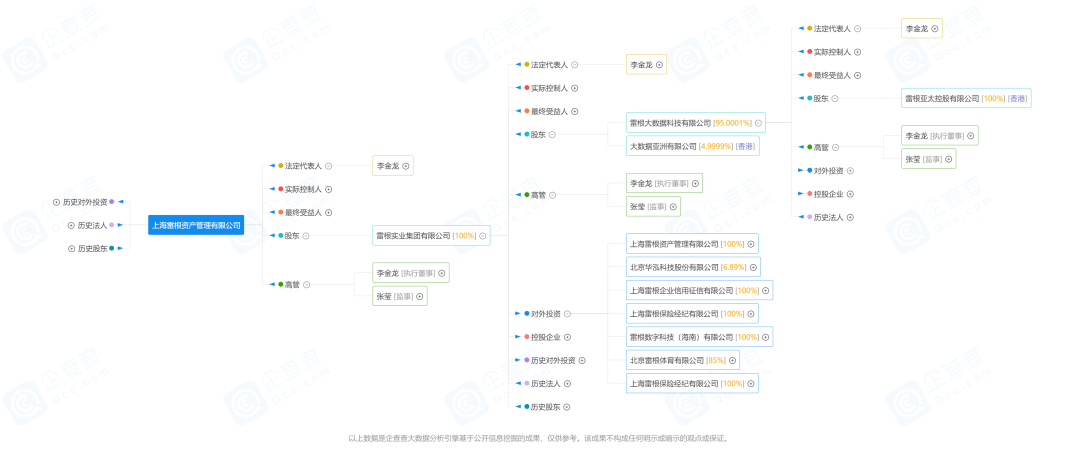The image size is (1080, 453).
Task: Expand 历史法人 under 雷根实业集团
Action: pos(567,383)
